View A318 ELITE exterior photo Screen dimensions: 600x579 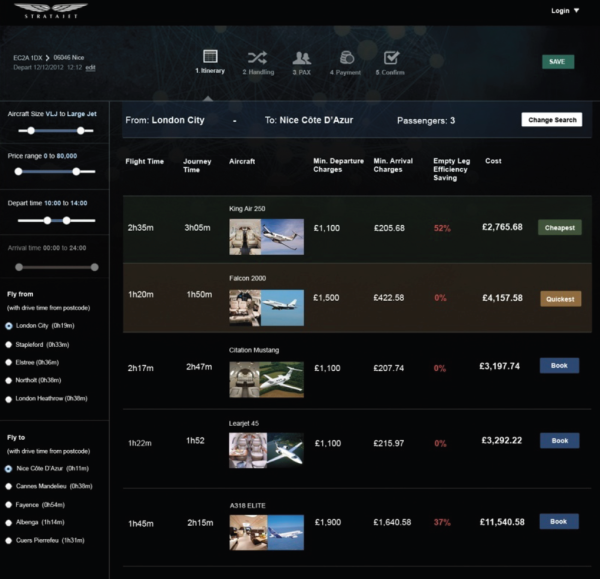point(286,532)
